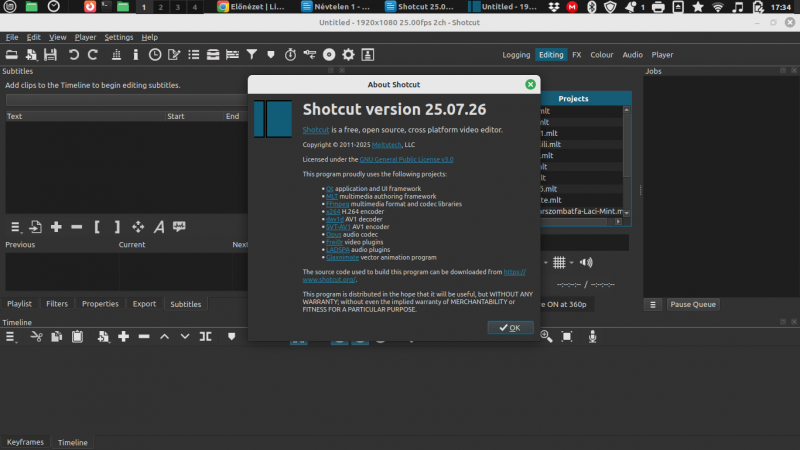Switch to the Logging layout
Viewport: 800px width, 450px height.
pyautogui.click(x=516, y=55)
